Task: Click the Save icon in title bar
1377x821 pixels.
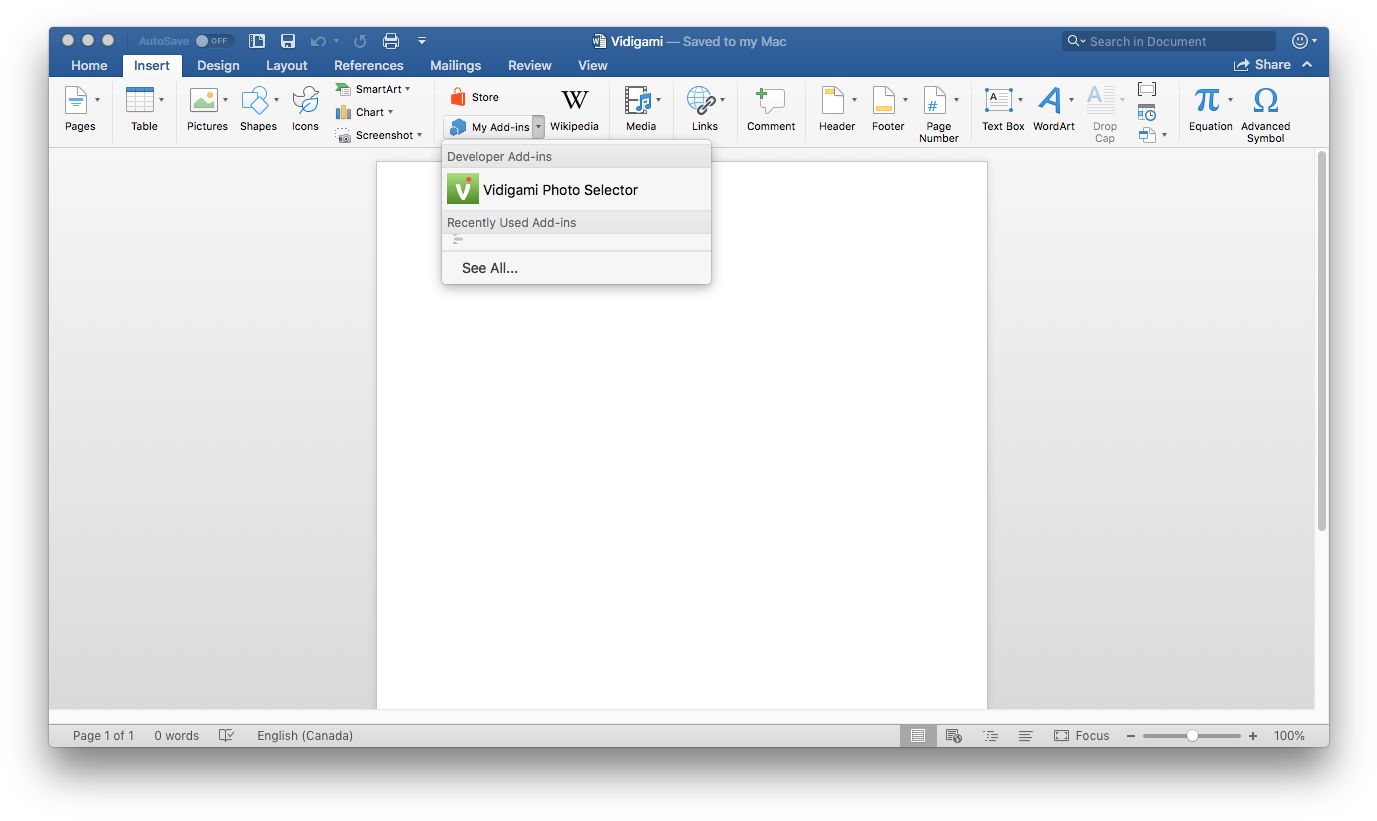Action: (x=288, y=41)
